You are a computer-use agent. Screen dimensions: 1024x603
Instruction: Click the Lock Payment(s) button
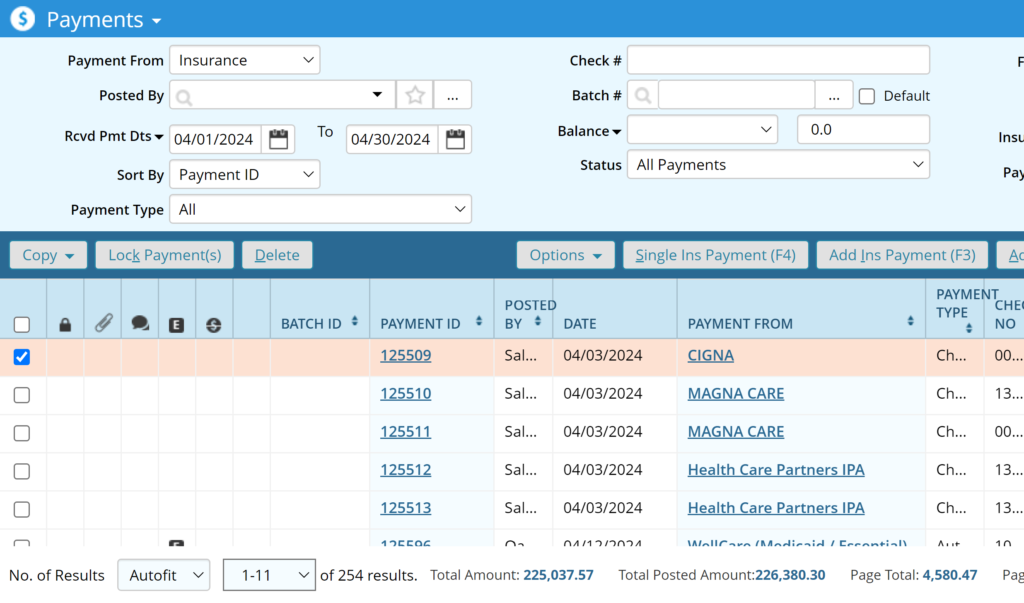point(165,255)
